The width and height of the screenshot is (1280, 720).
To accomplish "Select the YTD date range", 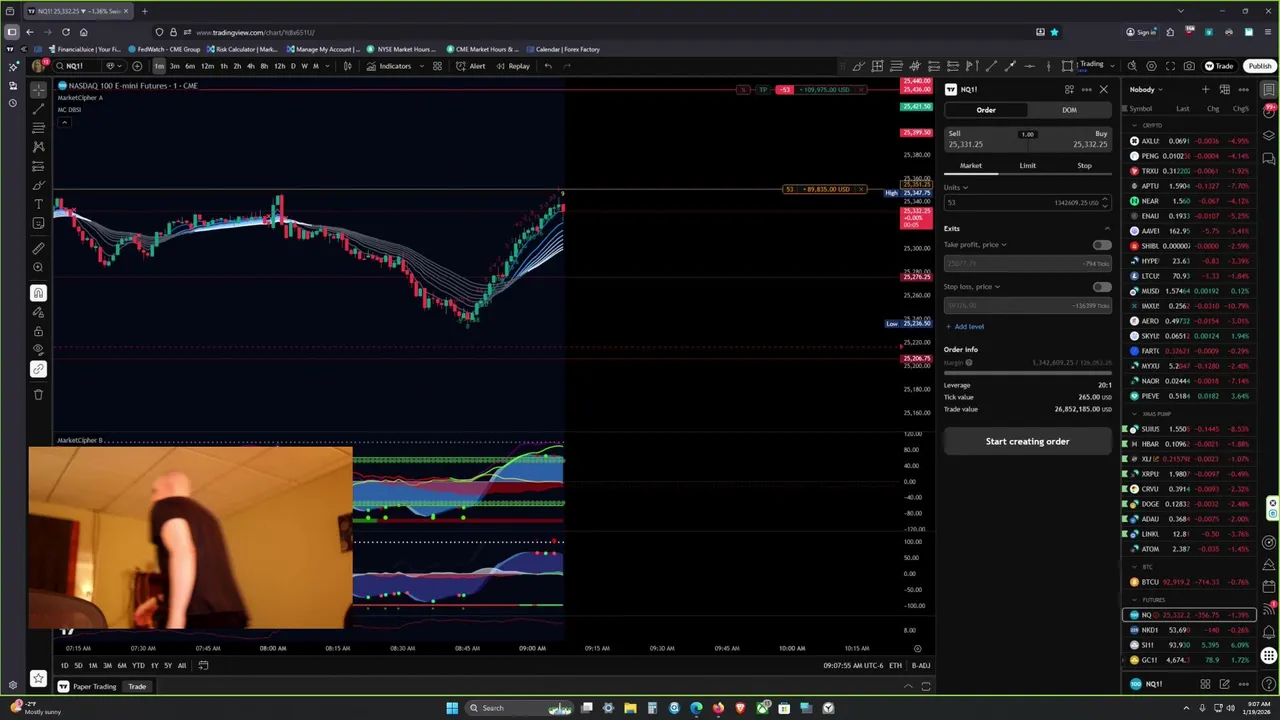I will 138,666.
